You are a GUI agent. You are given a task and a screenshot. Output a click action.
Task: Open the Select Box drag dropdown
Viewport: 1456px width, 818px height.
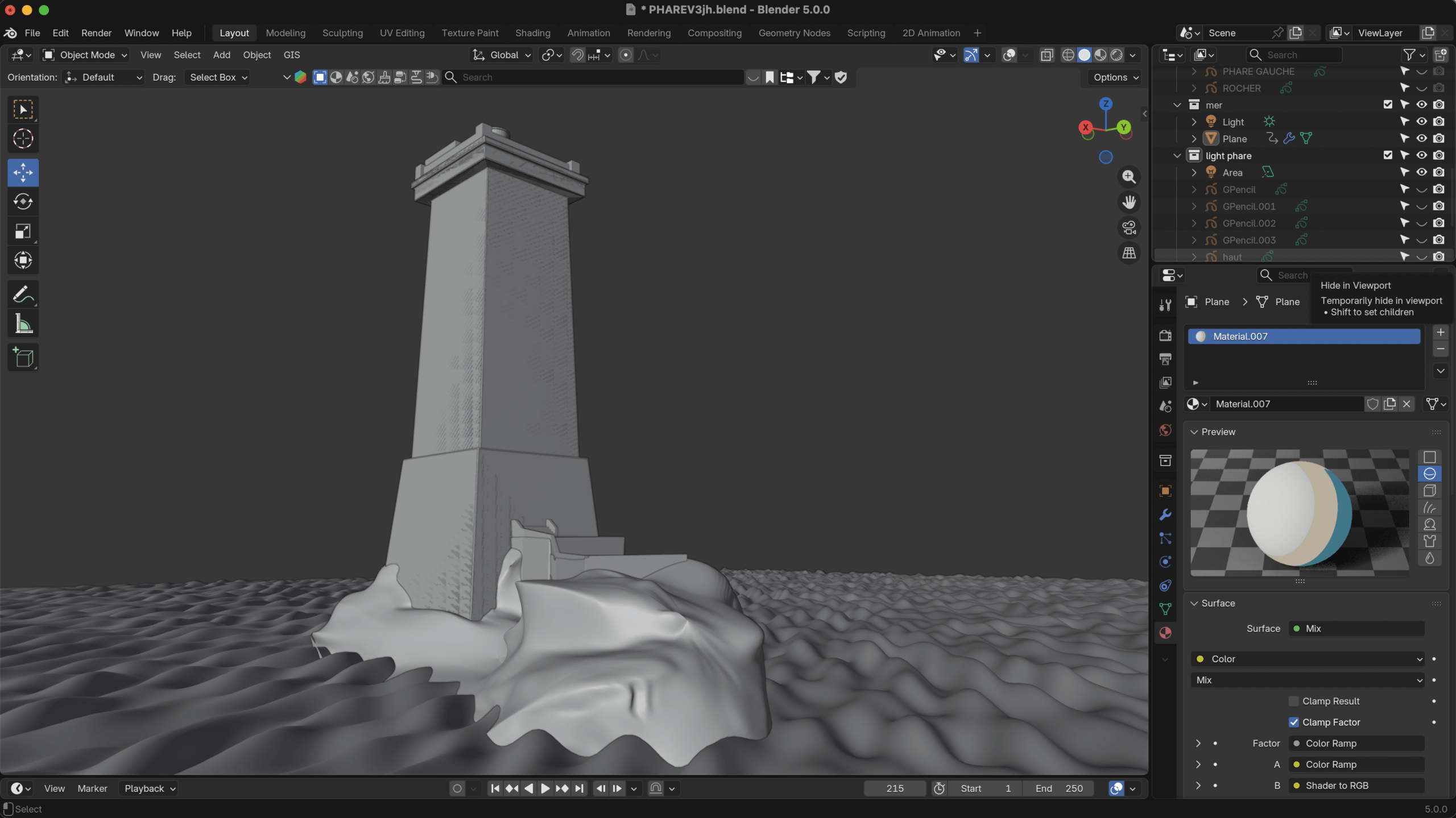coord(218,77)
